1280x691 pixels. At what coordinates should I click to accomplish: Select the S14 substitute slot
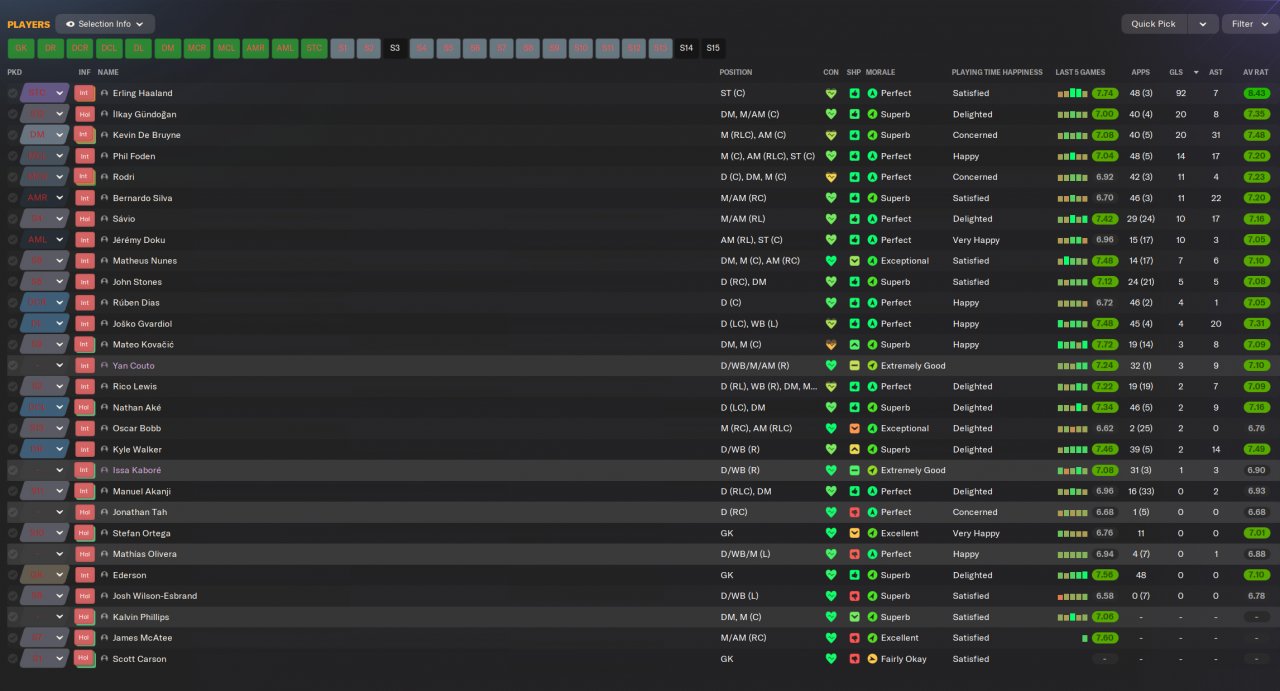(x=686, y=48)
